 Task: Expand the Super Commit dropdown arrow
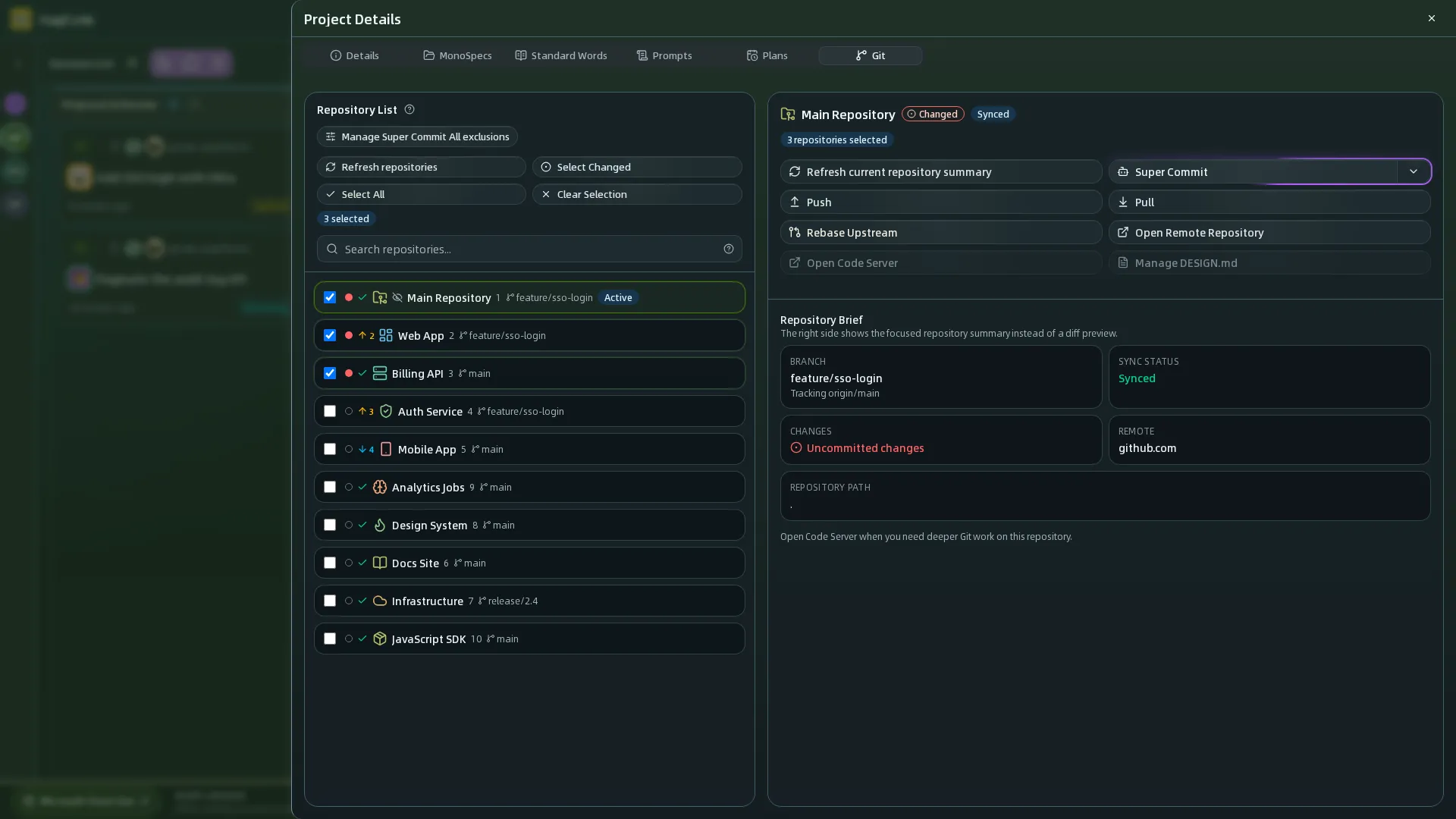(x=1414, y=171)
